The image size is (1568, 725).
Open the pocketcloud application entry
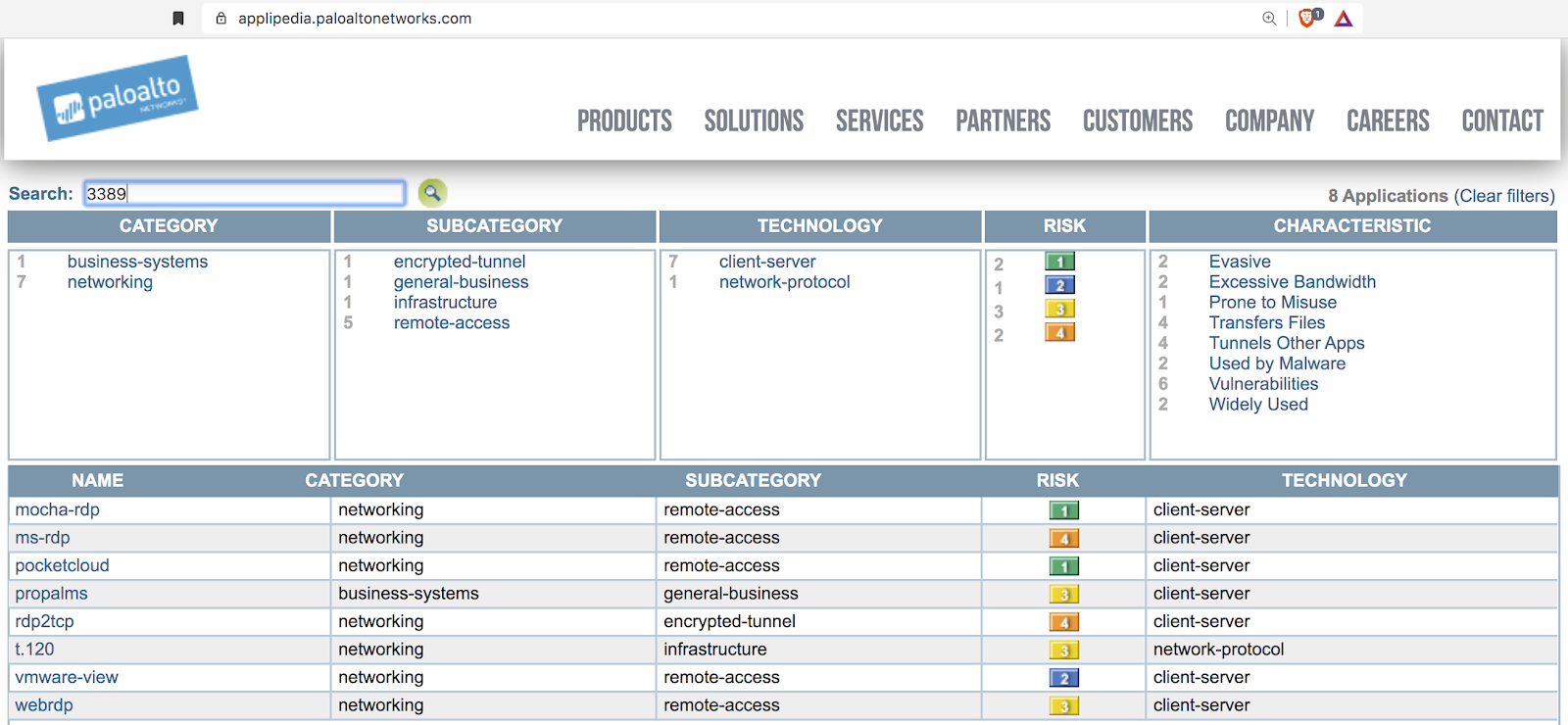pyautogui.click(x=62, y=565)
